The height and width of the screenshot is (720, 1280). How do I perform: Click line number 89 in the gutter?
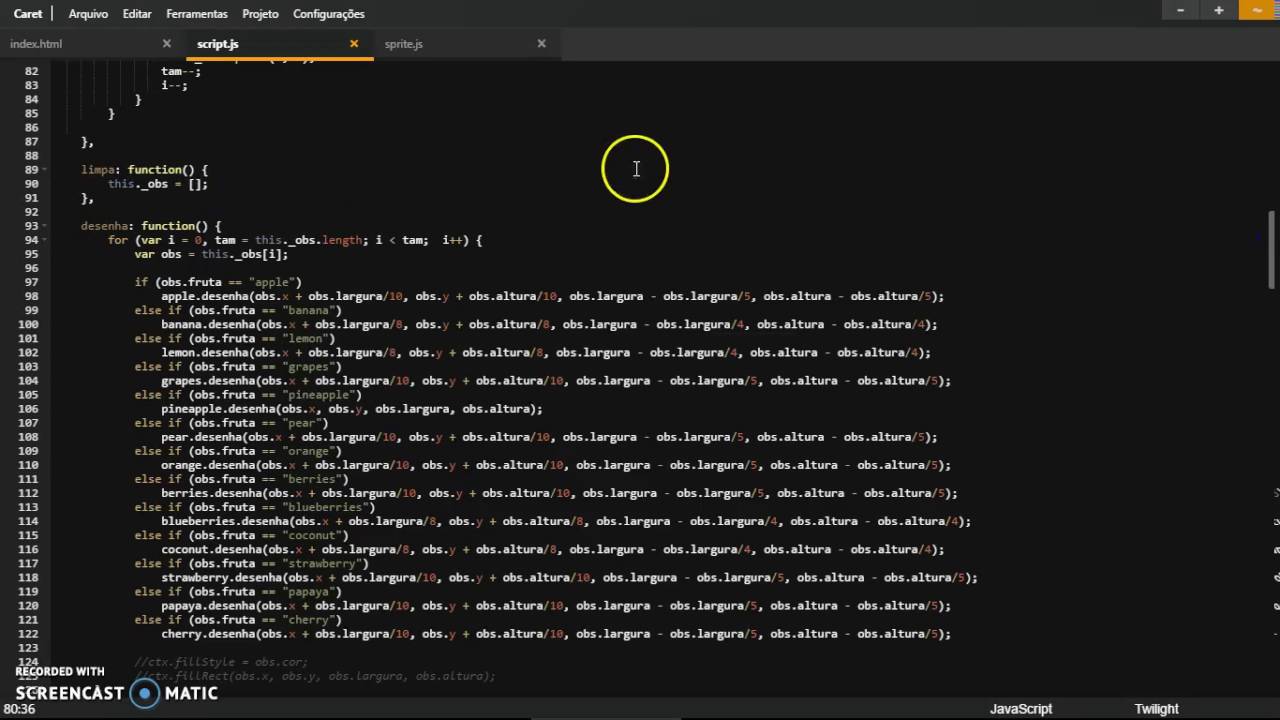pos(31,170)
